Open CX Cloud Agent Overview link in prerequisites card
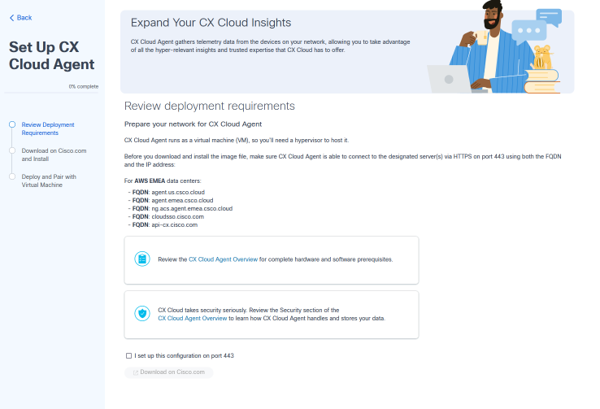Image resolution: width=600 pixels, height=409 pixels. [223, 259]
